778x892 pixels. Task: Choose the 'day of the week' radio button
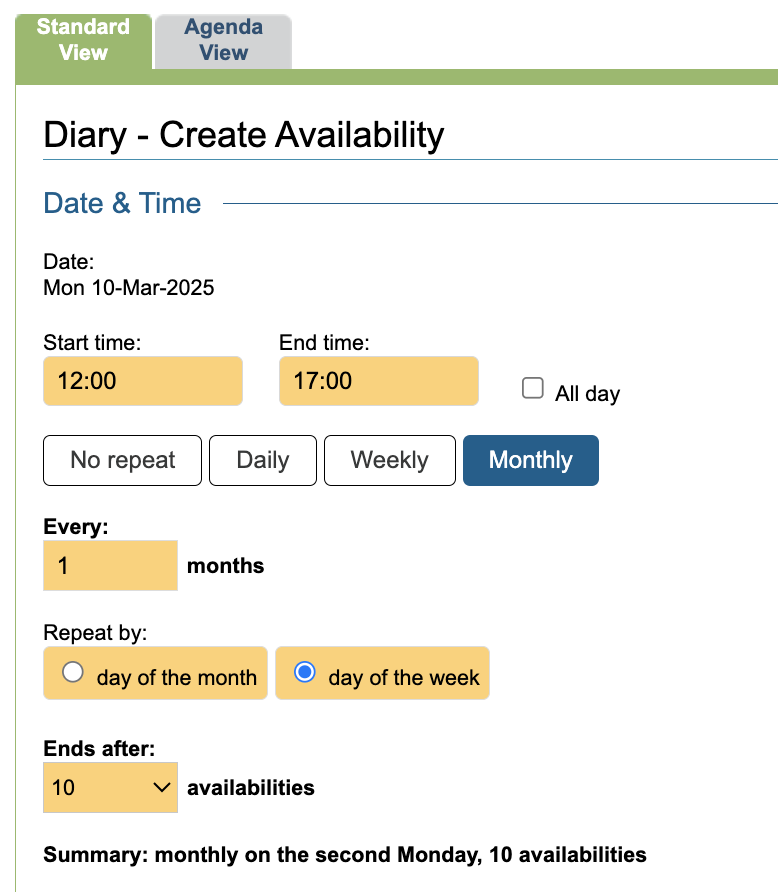pos(304,673)
